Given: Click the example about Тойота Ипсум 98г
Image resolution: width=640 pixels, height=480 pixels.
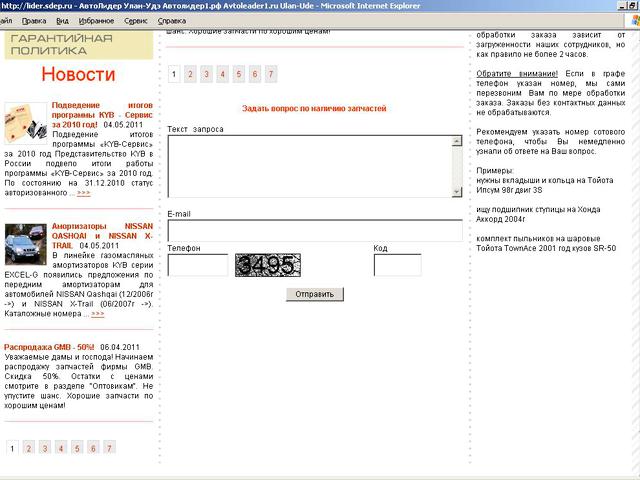Looking at the screenshot, I should pos(544,185).
